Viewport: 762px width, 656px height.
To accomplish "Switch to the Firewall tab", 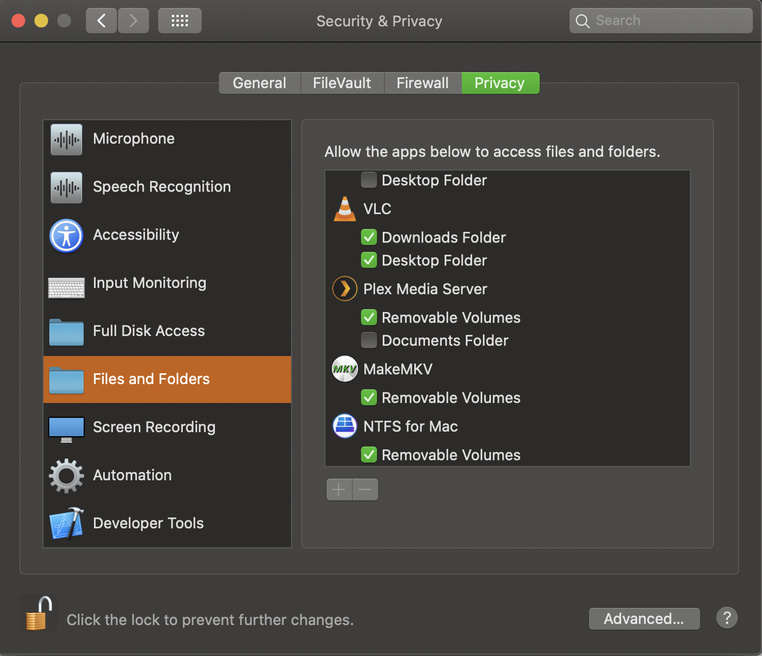I will coord(423,83).
